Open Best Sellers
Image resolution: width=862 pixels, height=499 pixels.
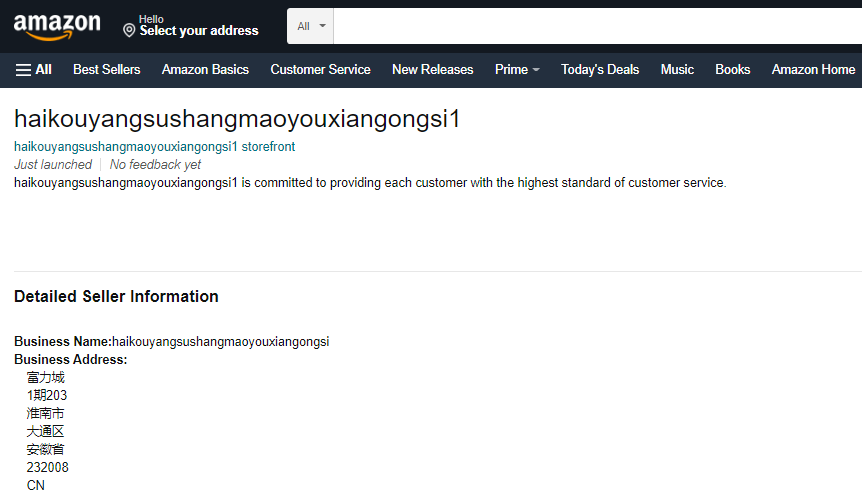(107, 70)
